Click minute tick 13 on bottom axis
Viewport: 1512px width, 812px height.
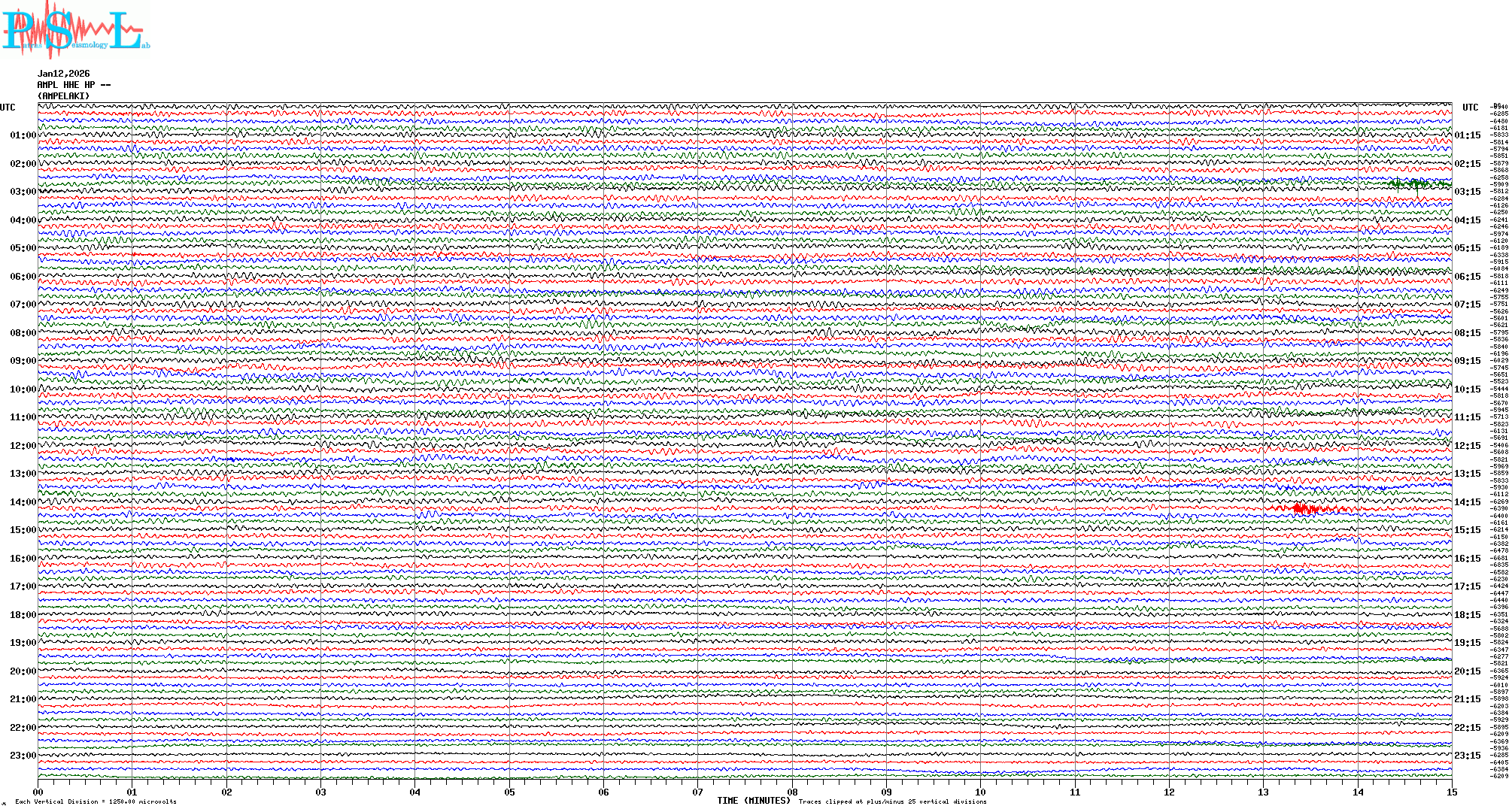click(x=1263, y=792)
